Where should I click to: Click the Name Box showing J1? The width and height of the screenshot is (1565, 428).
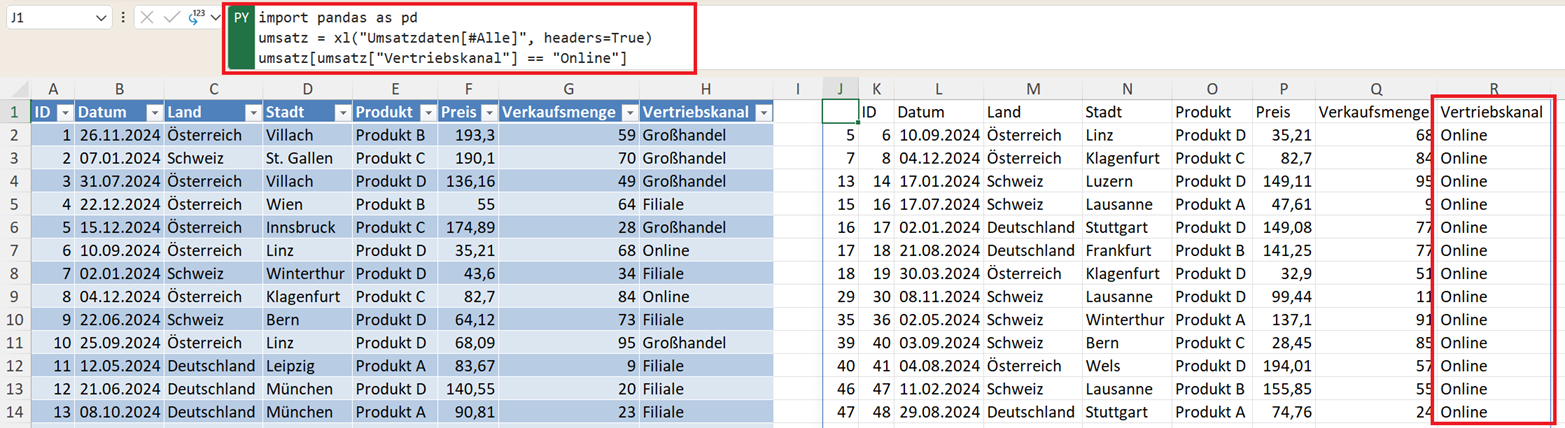point(50,18)
